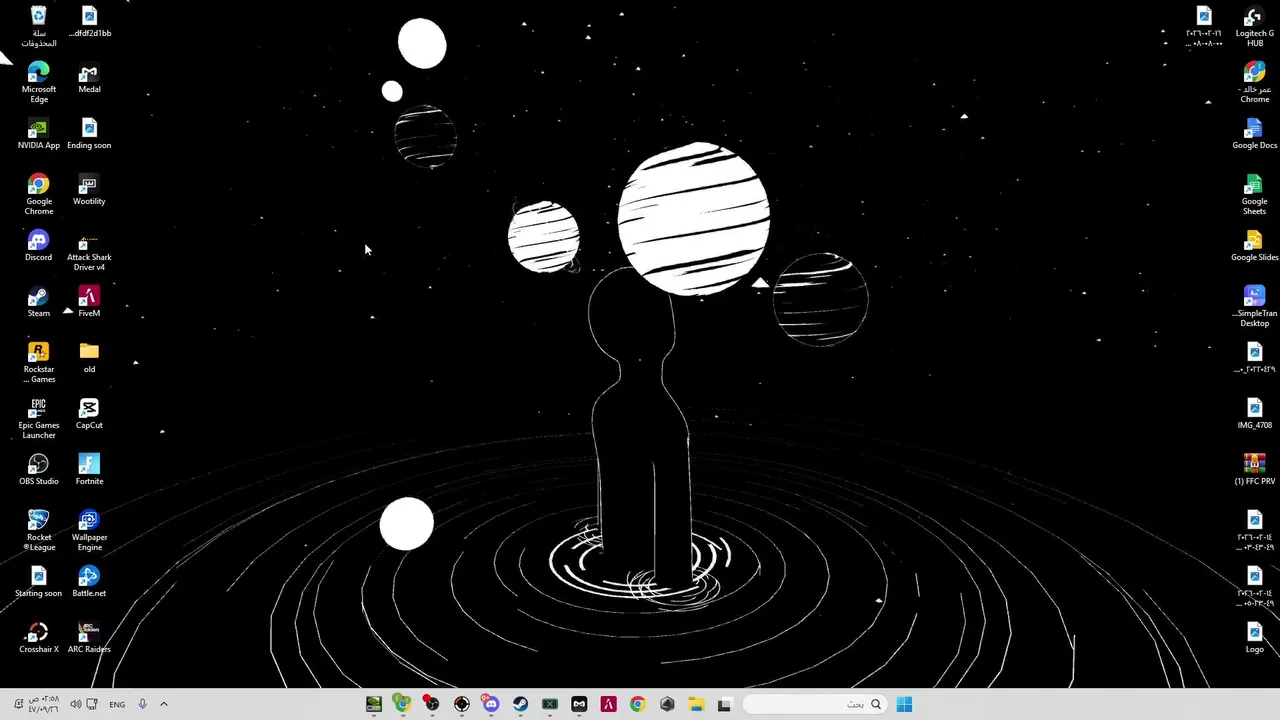Open FiveM from the taskbar

[608, 704]
